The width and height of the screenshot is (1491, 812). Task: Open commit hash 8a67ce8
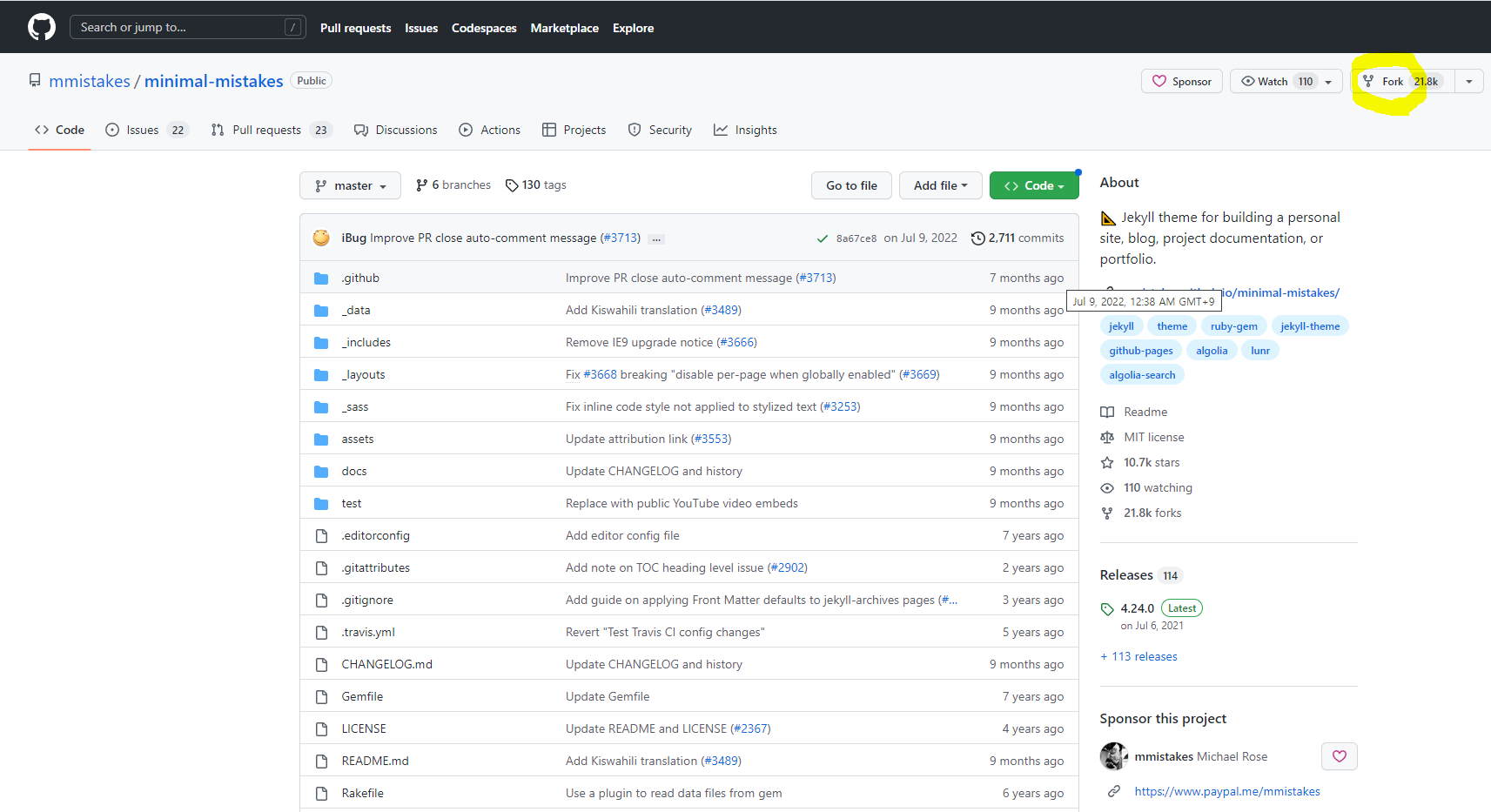[x=856, y=238]
